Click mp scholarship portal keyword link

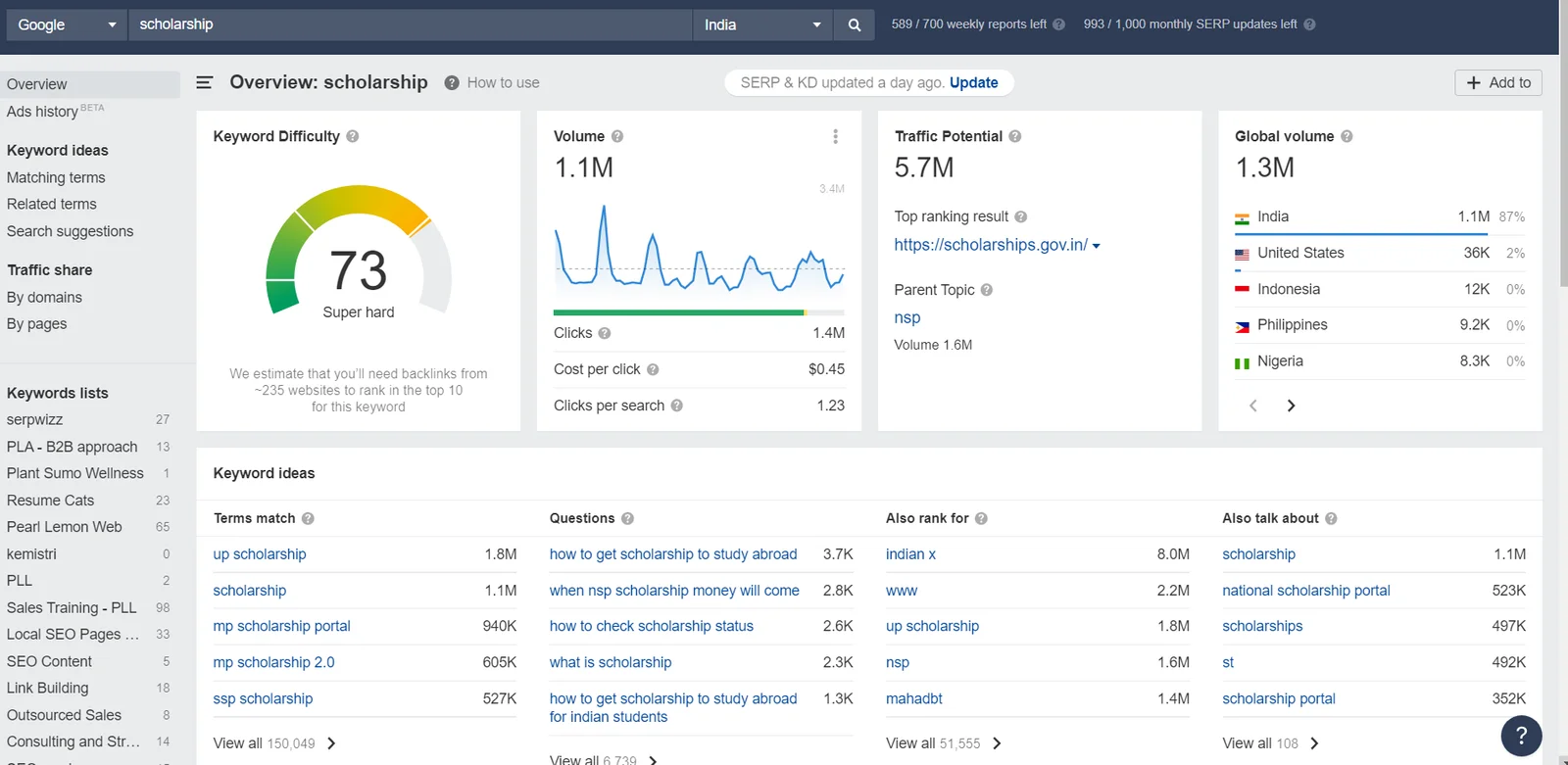[282, 626]
